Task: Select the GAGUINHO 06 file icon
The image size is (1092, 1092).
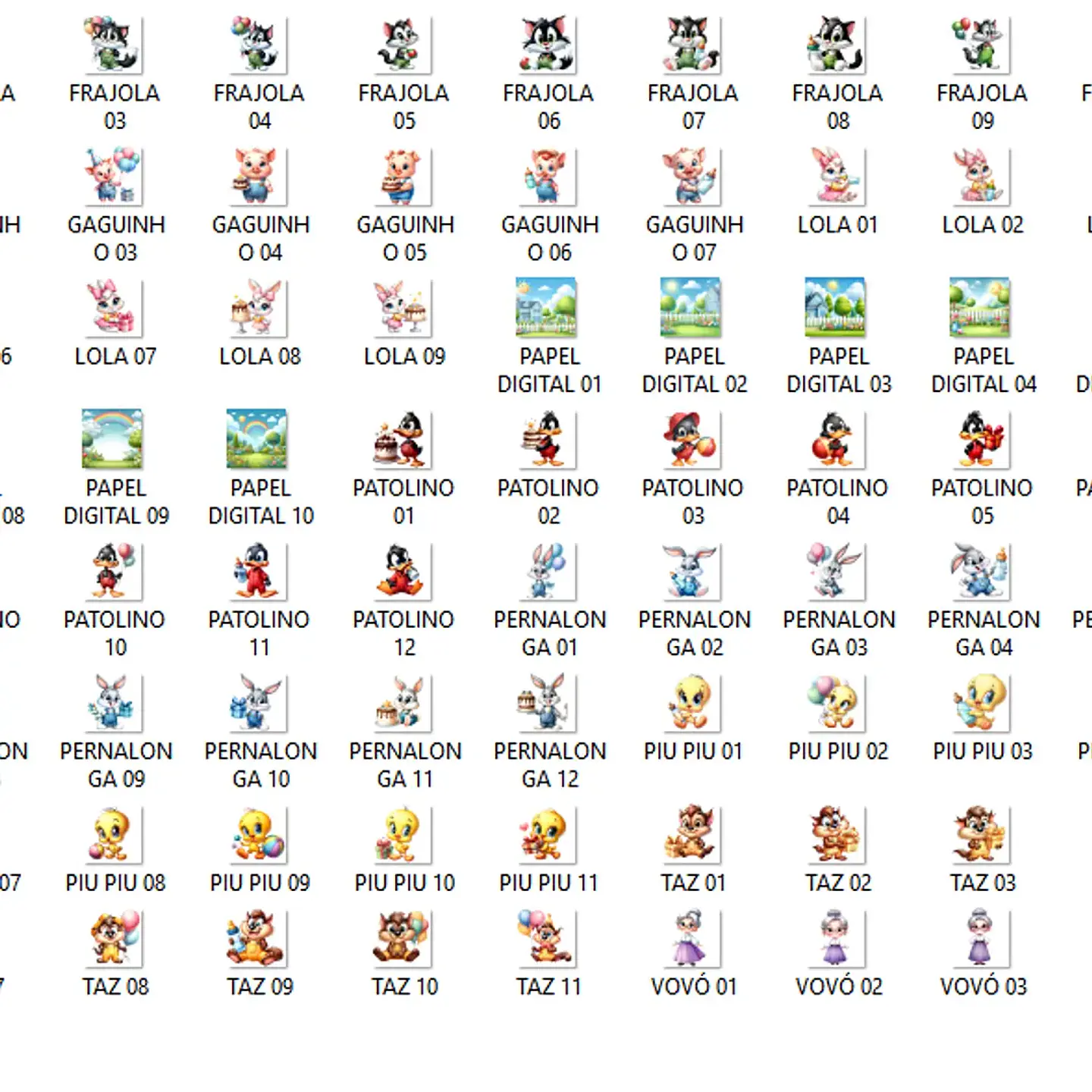Action: 548,177
